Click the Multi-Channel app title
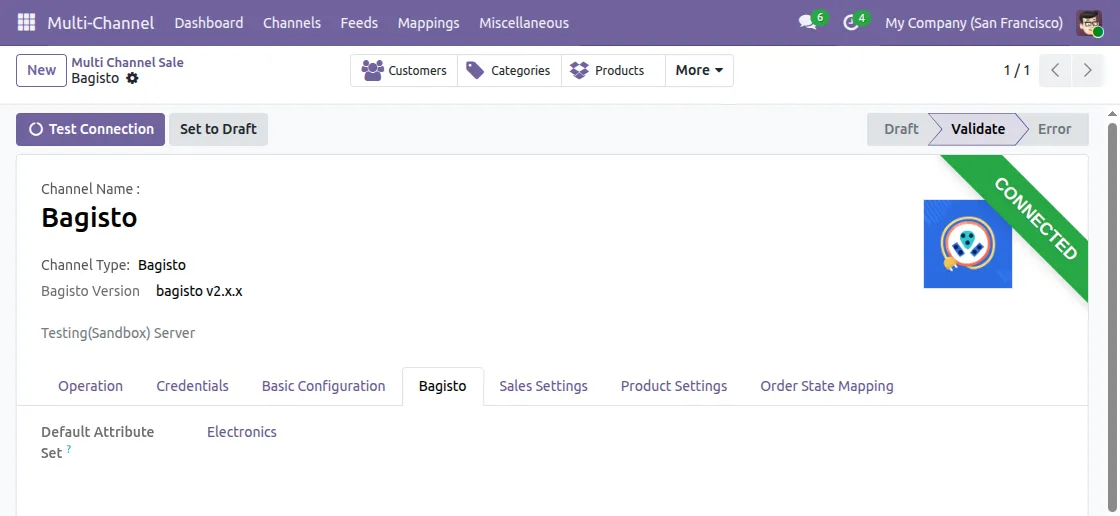 [101, 23]
